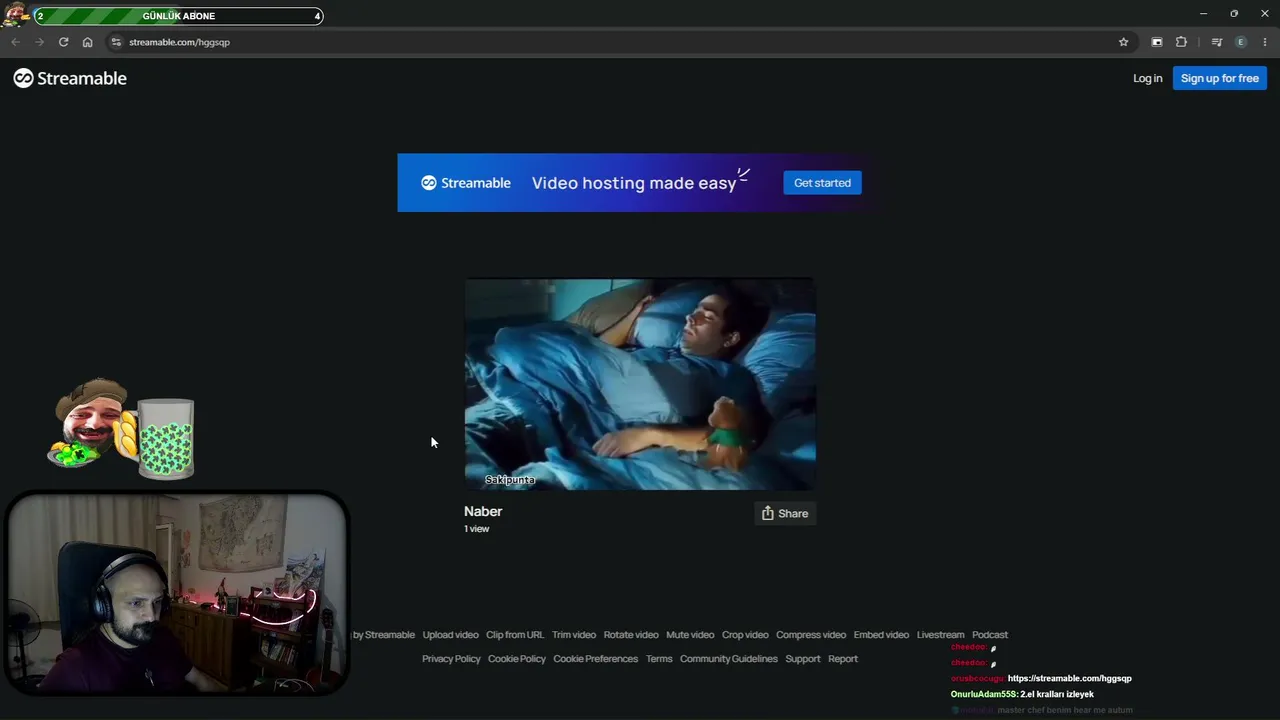The width and height of the screenshot is (1280, 720).
Task: Restore down the browser window
Action: click(1234, 14)
